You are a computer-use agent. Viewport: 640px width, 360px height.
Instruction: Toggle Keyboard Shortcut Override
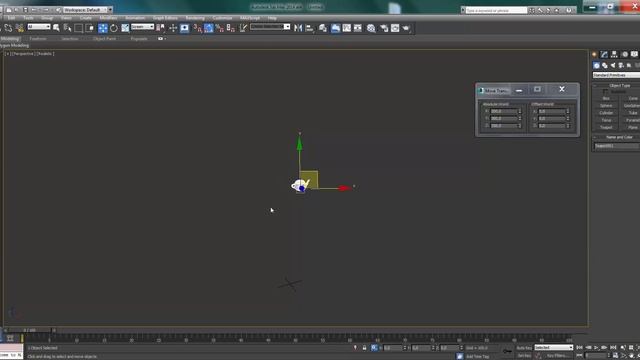184,28
